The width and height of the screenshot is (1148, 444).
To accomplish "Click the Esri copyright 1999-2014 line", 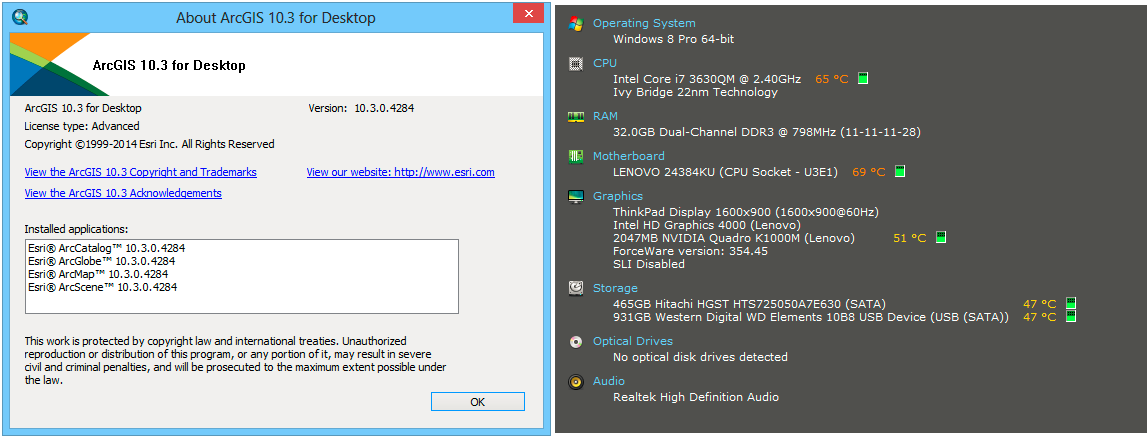I will pos(149,144).
